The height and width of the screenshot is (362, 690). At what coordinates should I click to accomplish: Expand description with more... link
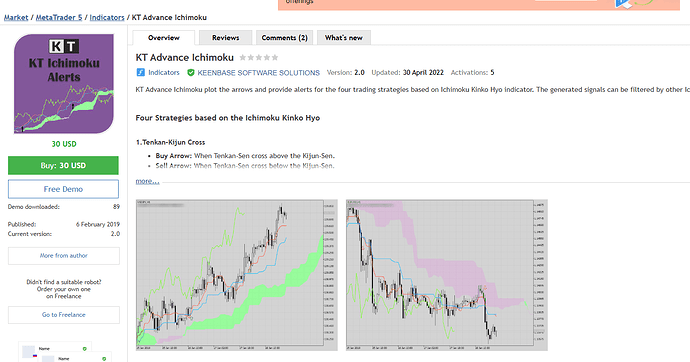(x=147, y=181)
